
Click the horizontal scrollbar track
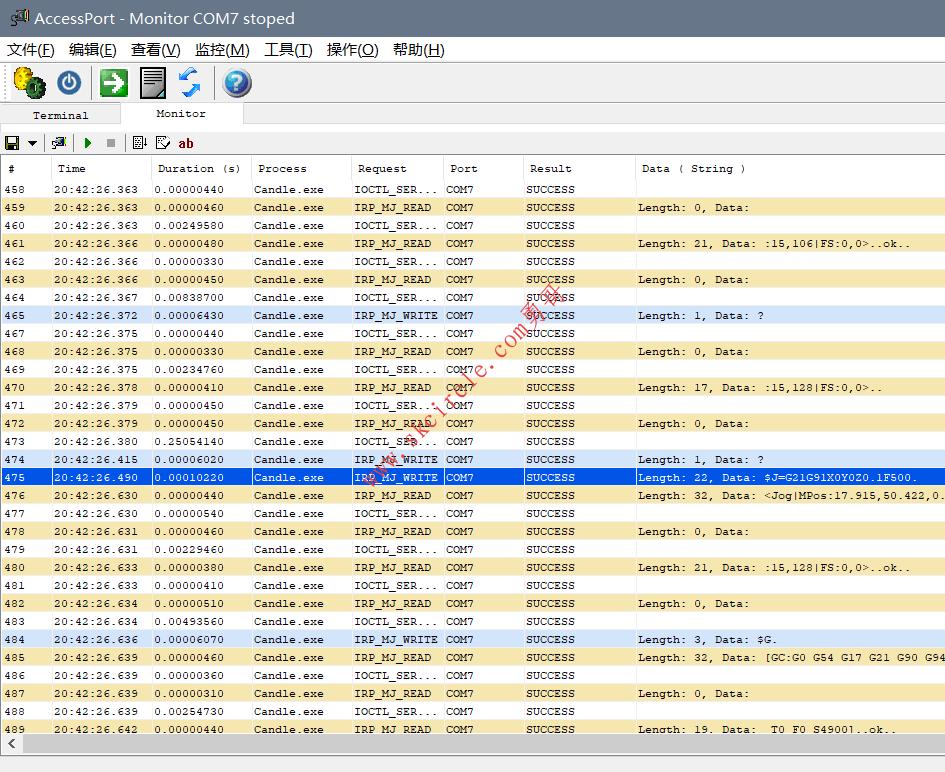(483, 744)
